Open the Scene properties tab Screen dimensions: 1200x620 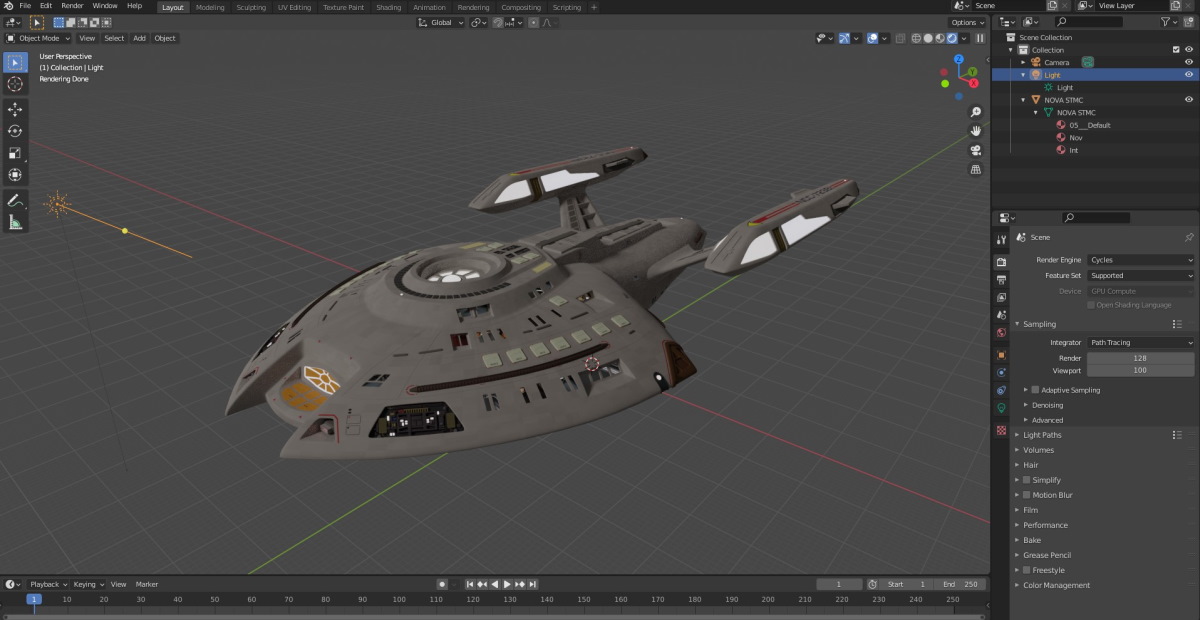coord(1001,315)
